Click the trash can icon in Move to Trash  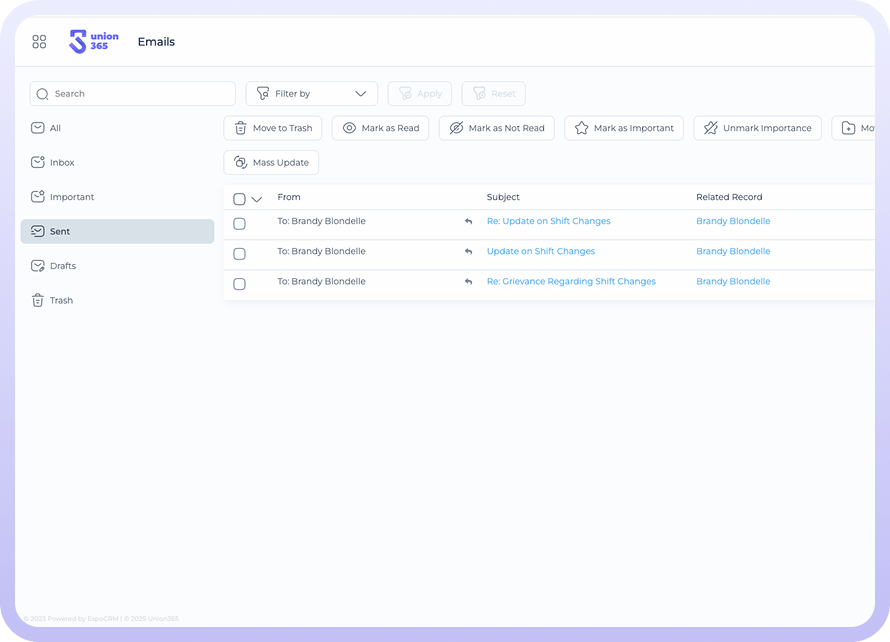pos(241,128)
